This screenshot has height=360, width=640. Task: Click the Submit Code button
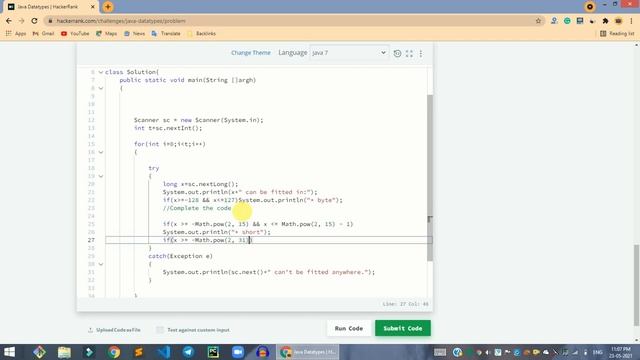pos(403,328)
